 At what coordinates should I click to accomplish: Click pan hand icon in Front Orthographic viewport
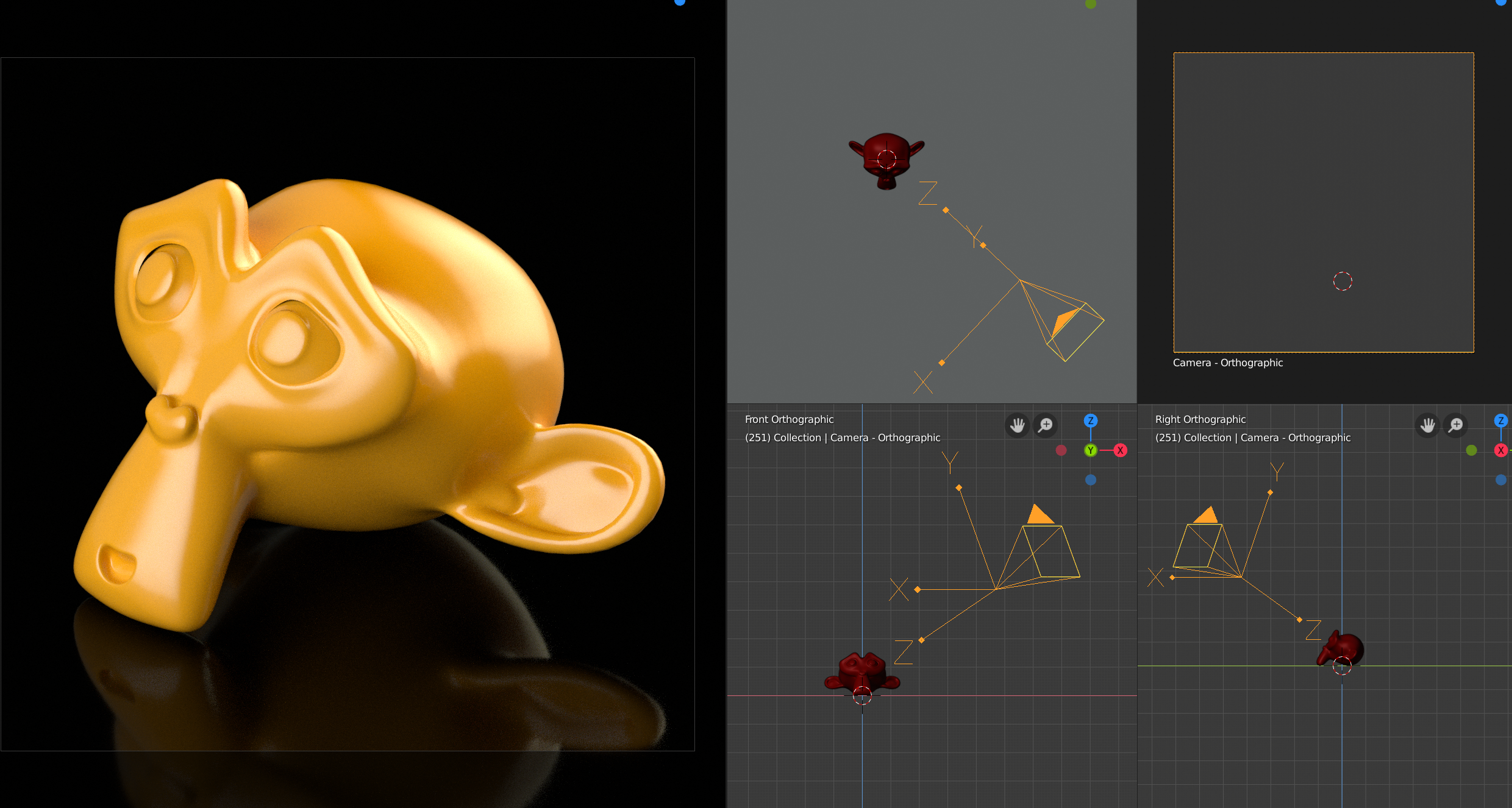pos(1017,425)
